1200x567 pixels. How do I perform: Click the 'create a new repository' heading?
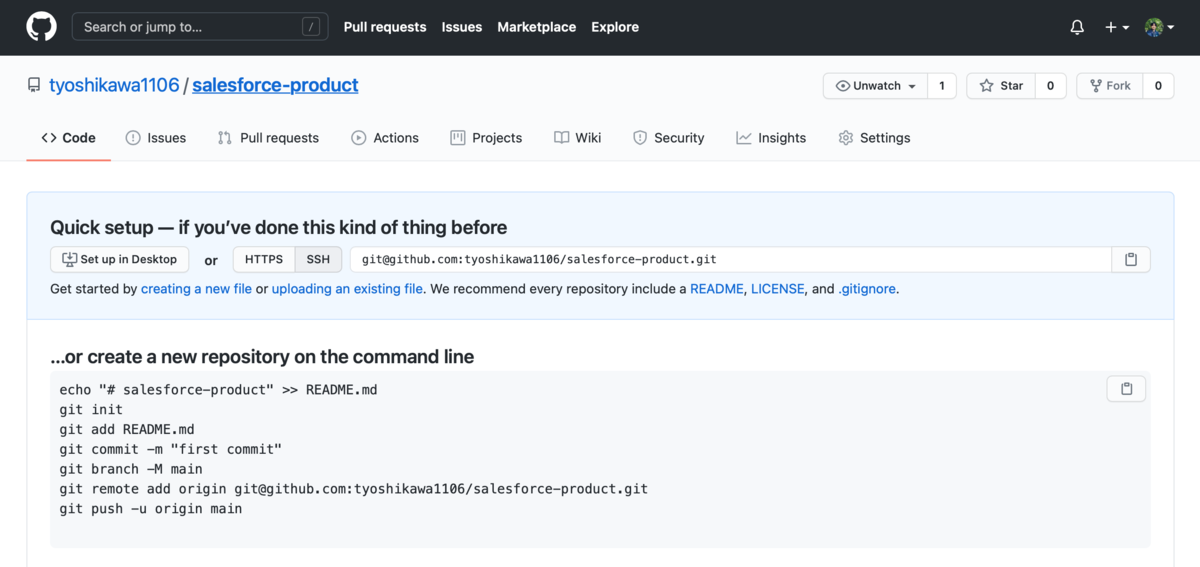coord(262,357)
